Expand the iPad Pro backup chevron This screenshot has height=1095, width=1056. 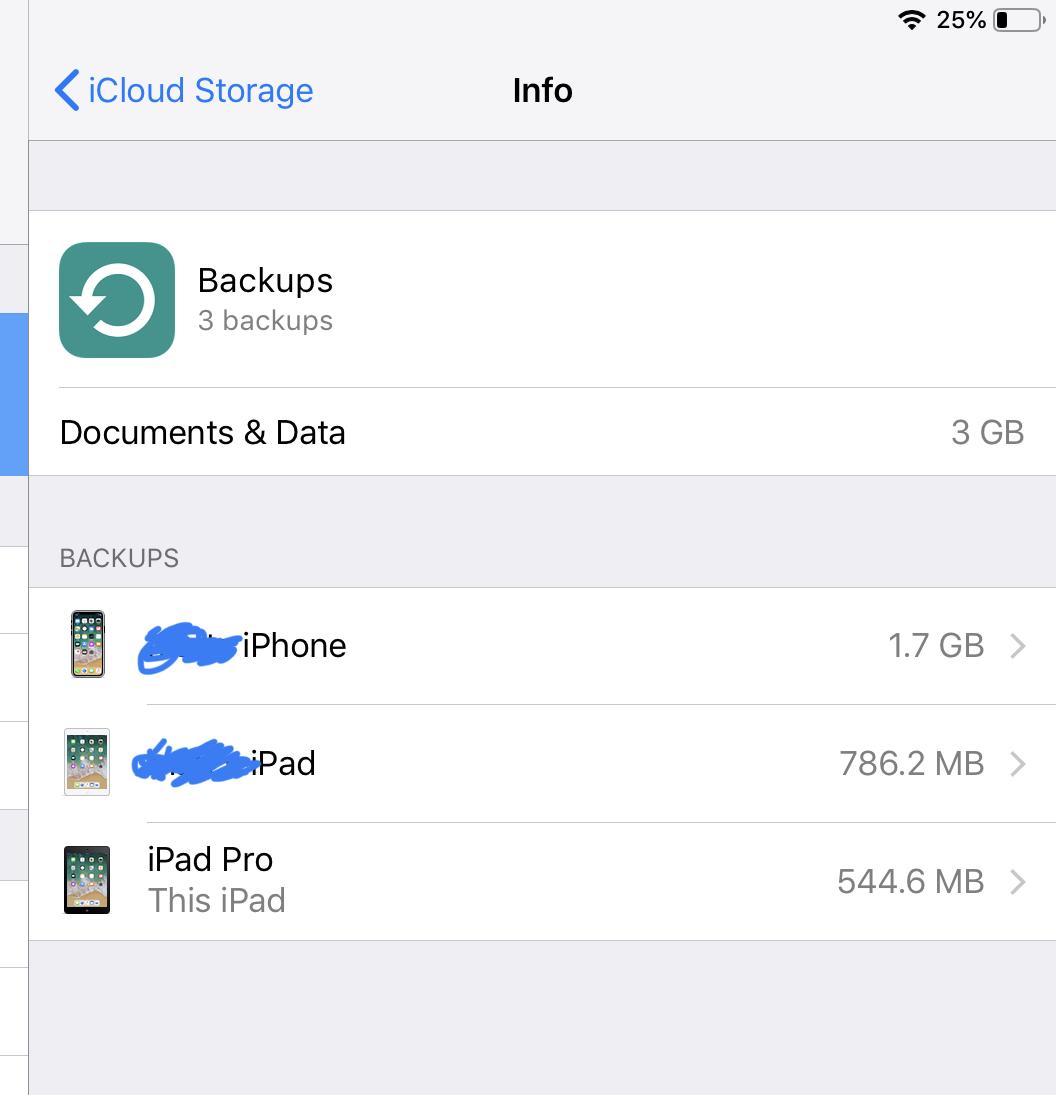point(1018,882)
